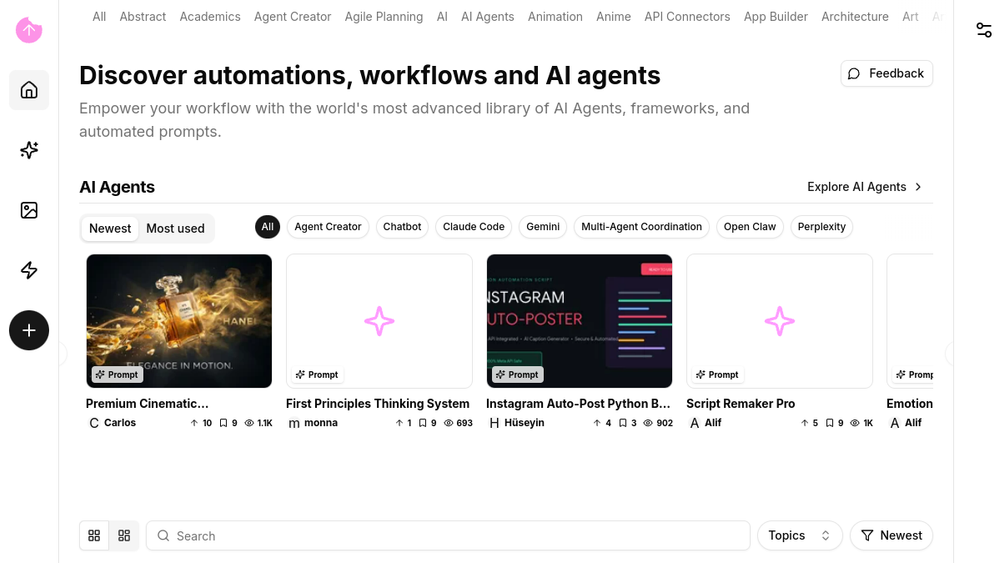
Task: Open the Academics category tab
Action: 210,17
